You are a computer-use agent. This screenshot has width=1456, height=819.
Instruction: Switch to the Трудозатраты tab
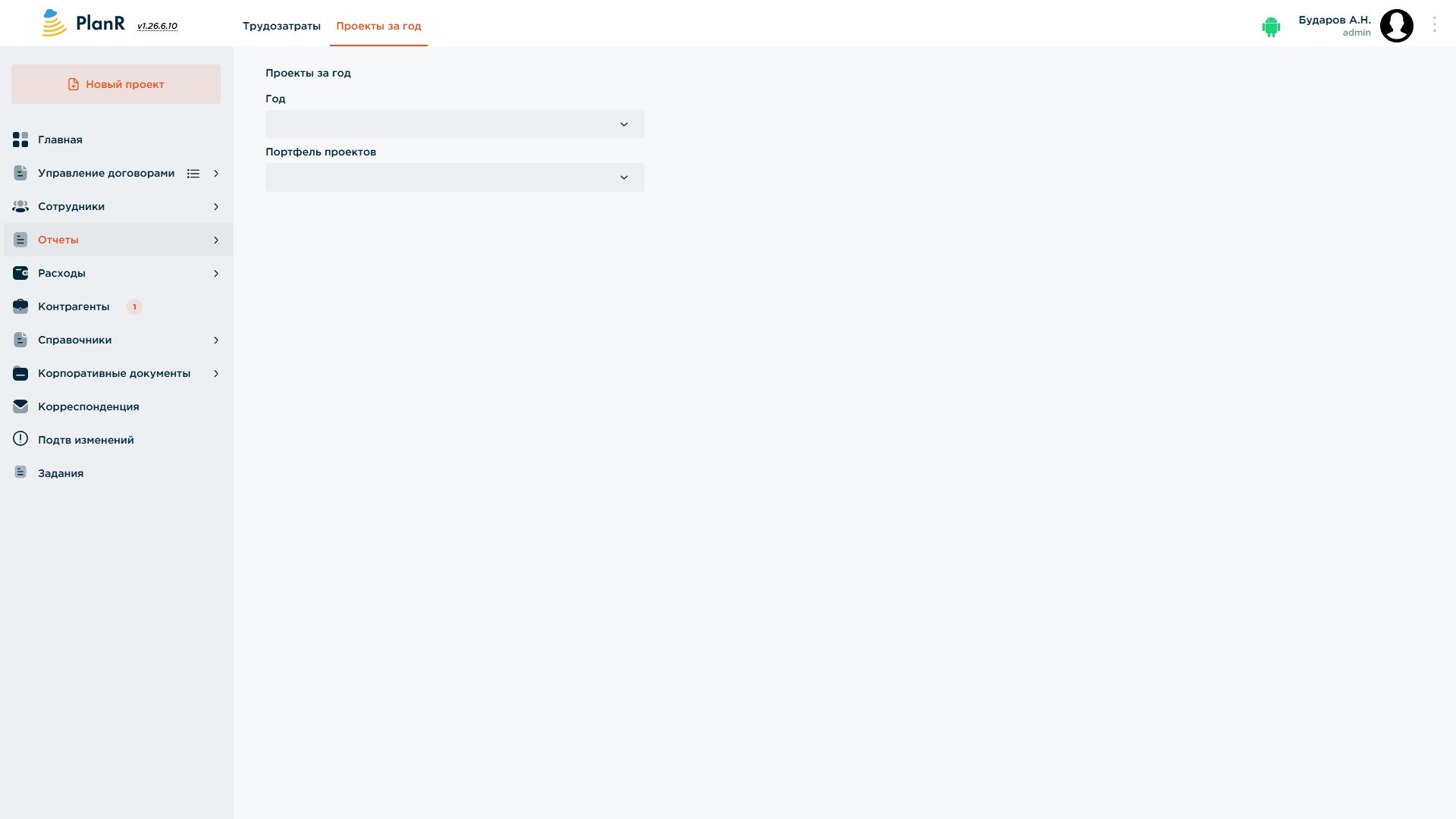click(281, 26)
